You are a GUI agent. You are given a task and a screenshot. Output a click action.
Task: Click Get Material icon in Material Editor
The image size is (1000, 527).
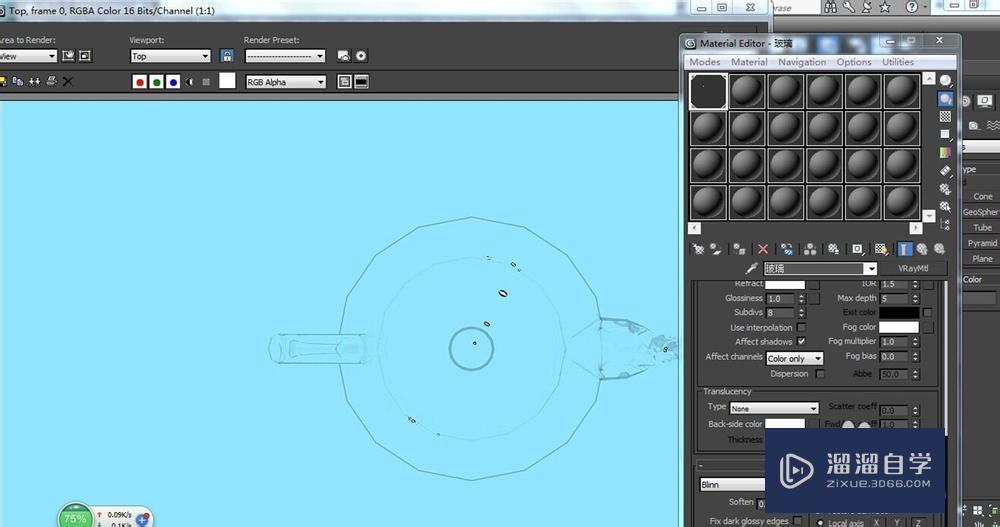(x=698, y=249)
